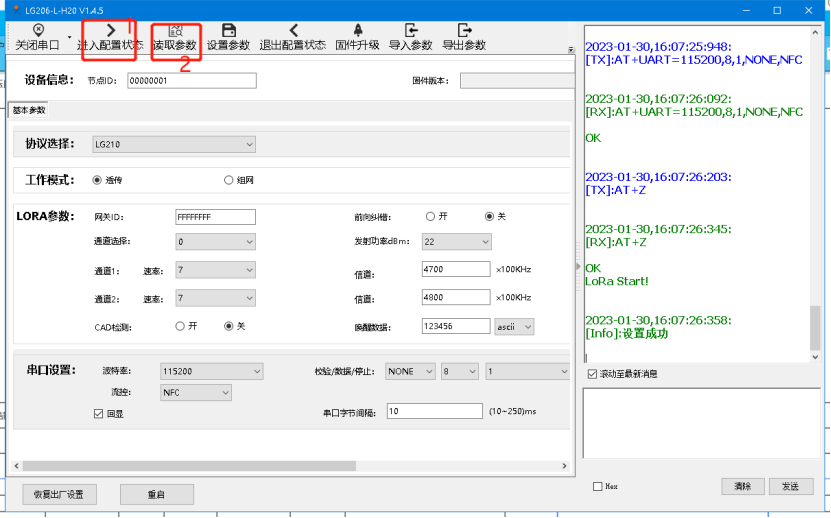Toggle the 滚动至最新消息 checkbox
This screenshot has height=518, width=831.
[593, 374]
